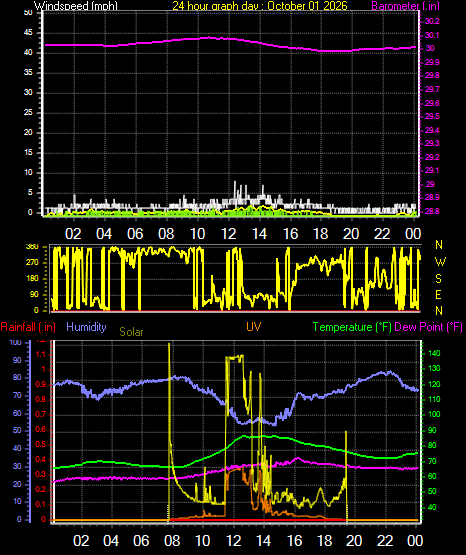Click the UV legend label
The image size is (466, 555).
click(254, 327)
